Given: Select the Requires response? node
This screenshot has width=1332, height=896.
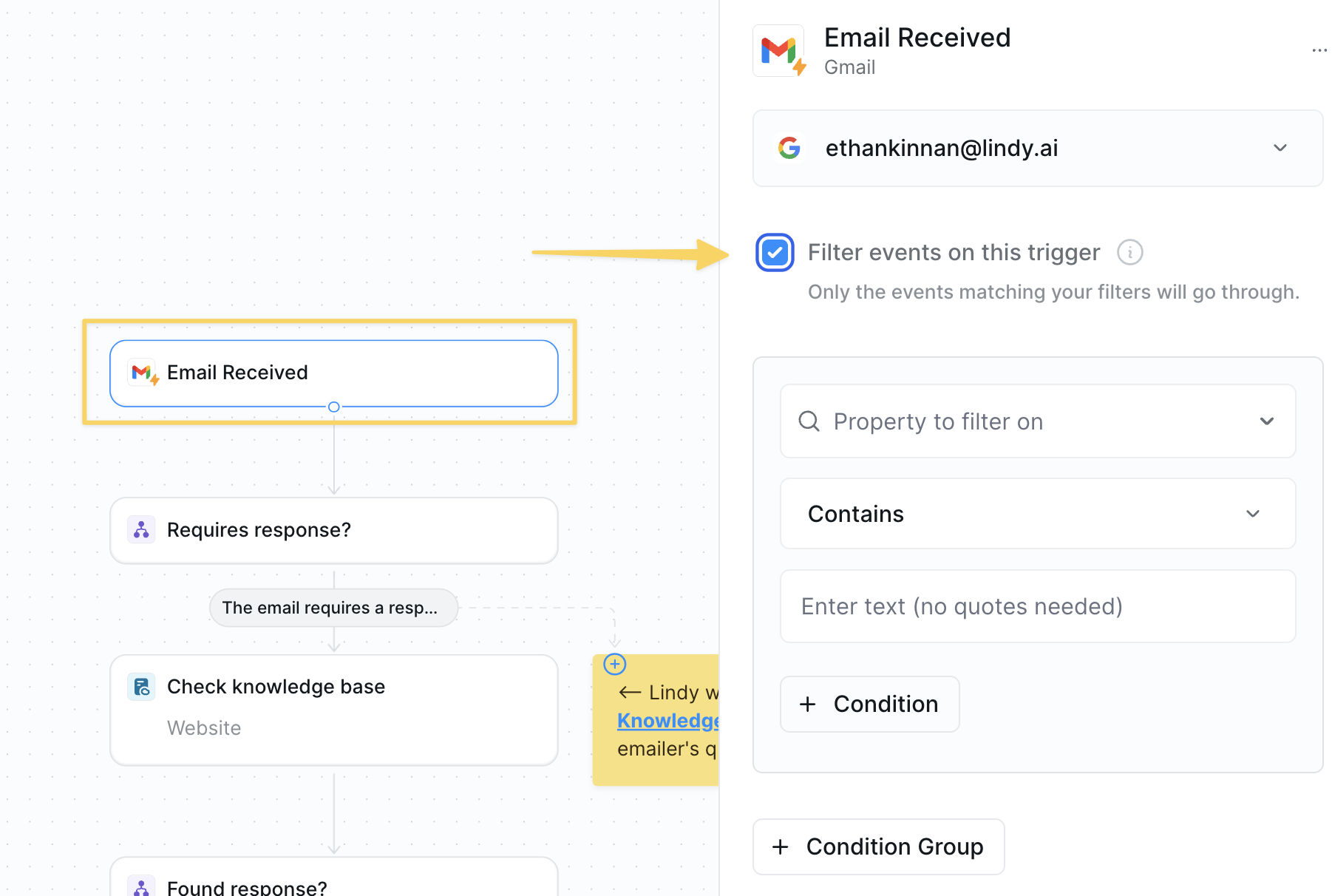Looking at the screenshot, I should 334,530.
